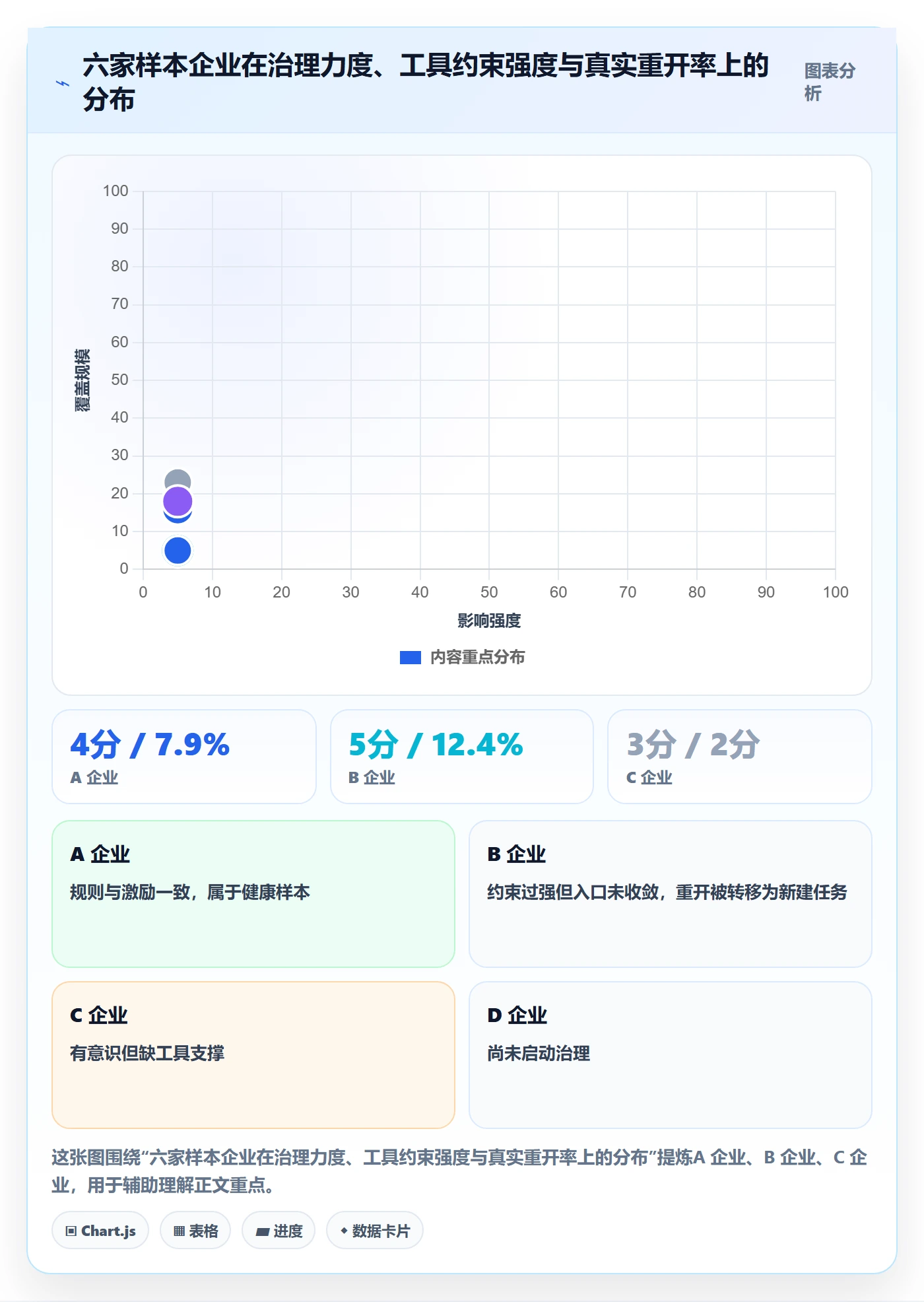
Task: Click the 覆盖规模 y-axis title
Action: tap(82, 380)
